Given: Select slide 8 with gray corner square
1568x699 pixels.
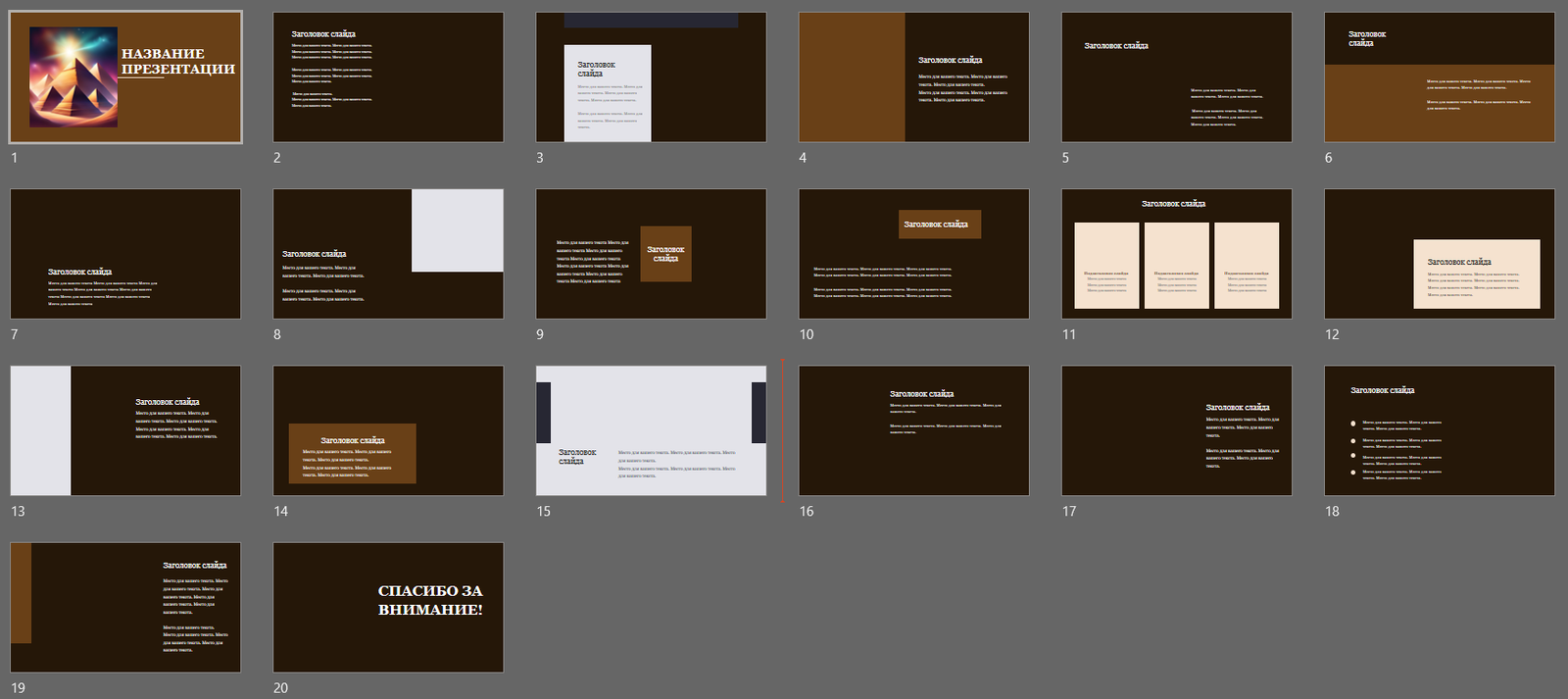Looking at the screenshot, I should [x=388, y=254].
